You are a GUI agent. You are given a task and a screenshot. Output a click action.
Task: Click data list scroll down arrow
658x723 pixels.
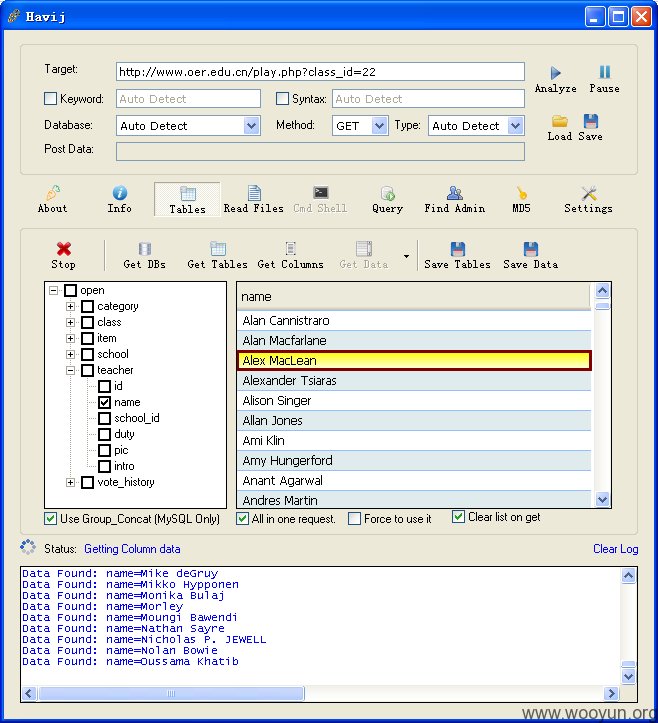602,499
